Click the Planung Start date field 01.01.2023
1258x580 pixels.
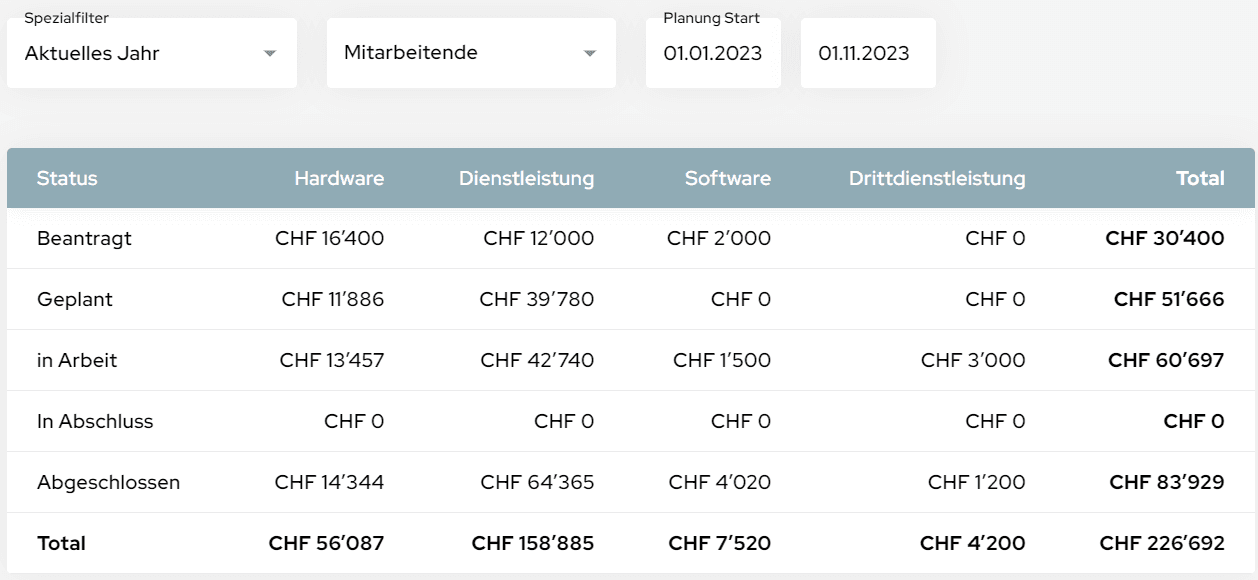pos(712,53)
